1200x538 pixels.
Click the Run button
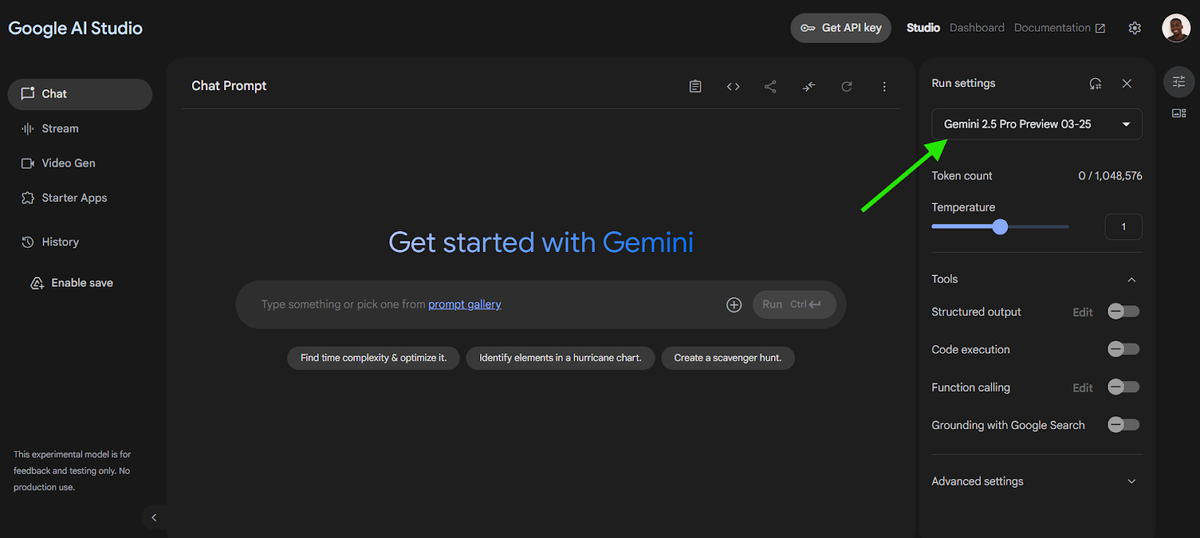(x=794, y=305)
